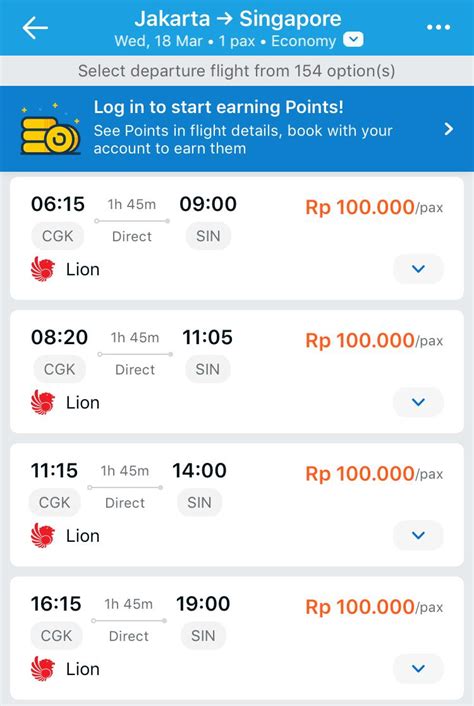Image resolution: width=474 pixels, height=706 pixels.
Task: Tap the back arrow icon
Action: pos(35,27)
